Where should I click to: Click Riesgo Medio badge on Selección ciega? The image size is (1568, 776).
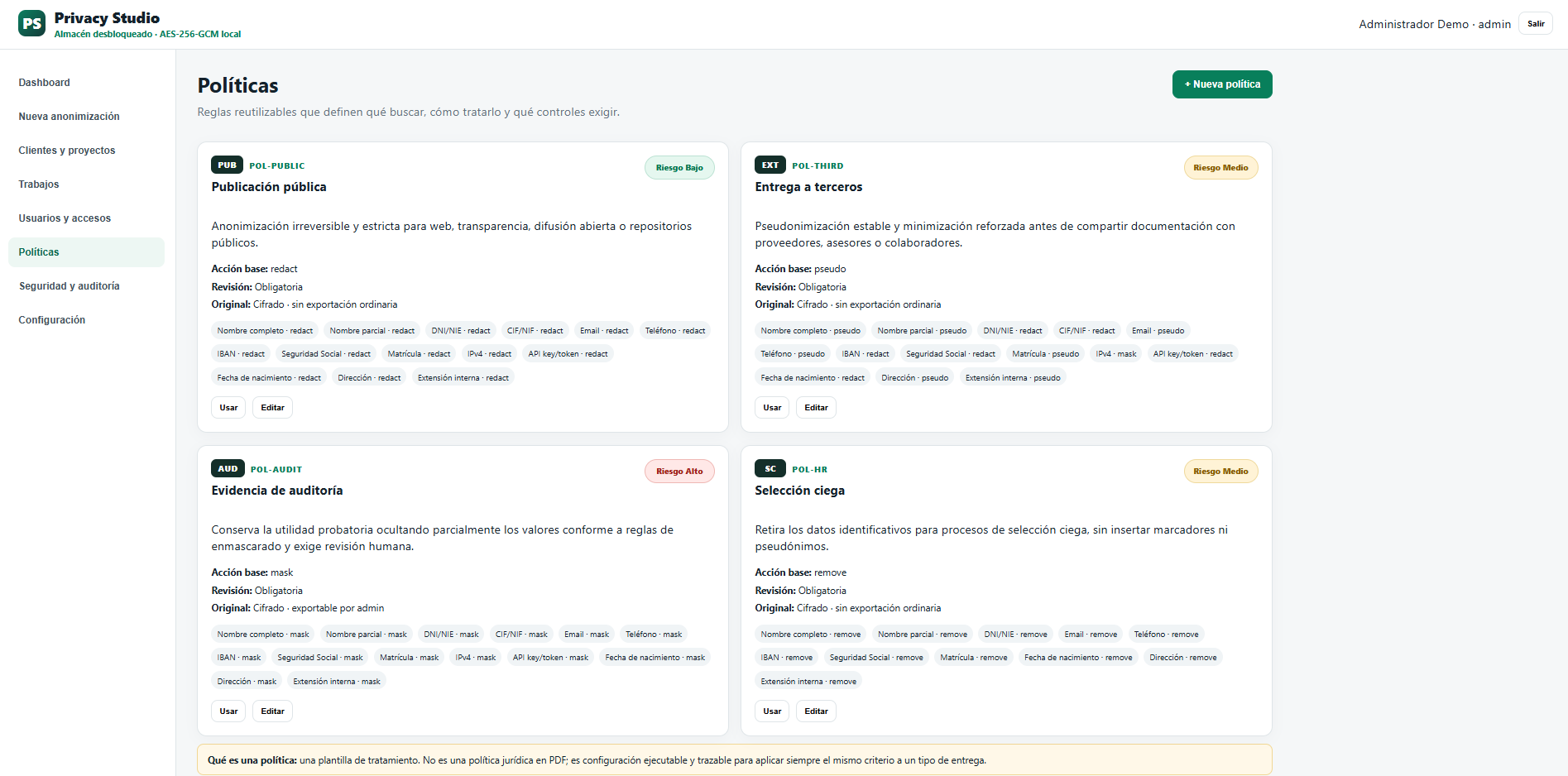point(1220,472)
